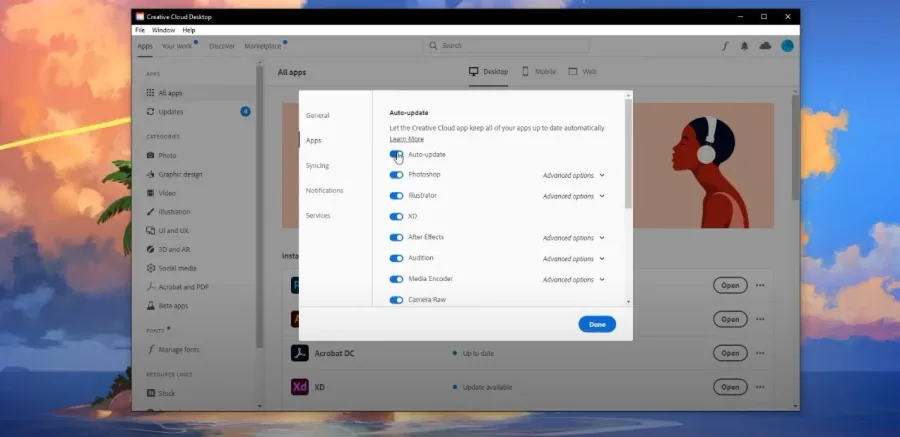The image size is (900, 437).
Task: Click the All apps grid icon
Action: pos(150,92)
